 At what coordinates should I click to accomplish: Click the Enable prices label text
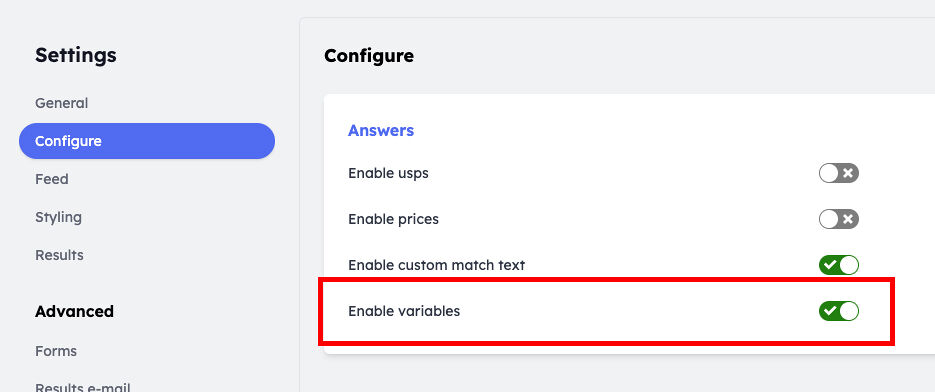point(394,219)
